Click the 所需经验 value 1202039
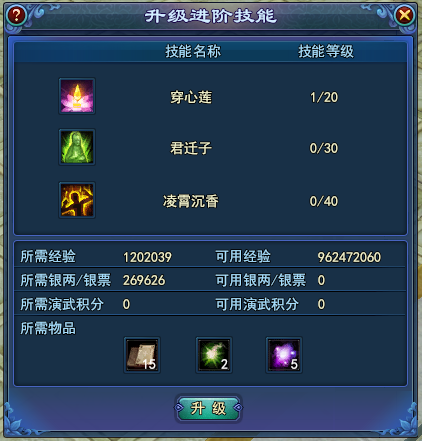The height and width of the screenshot is (441, 422). [x=147, y=257]
